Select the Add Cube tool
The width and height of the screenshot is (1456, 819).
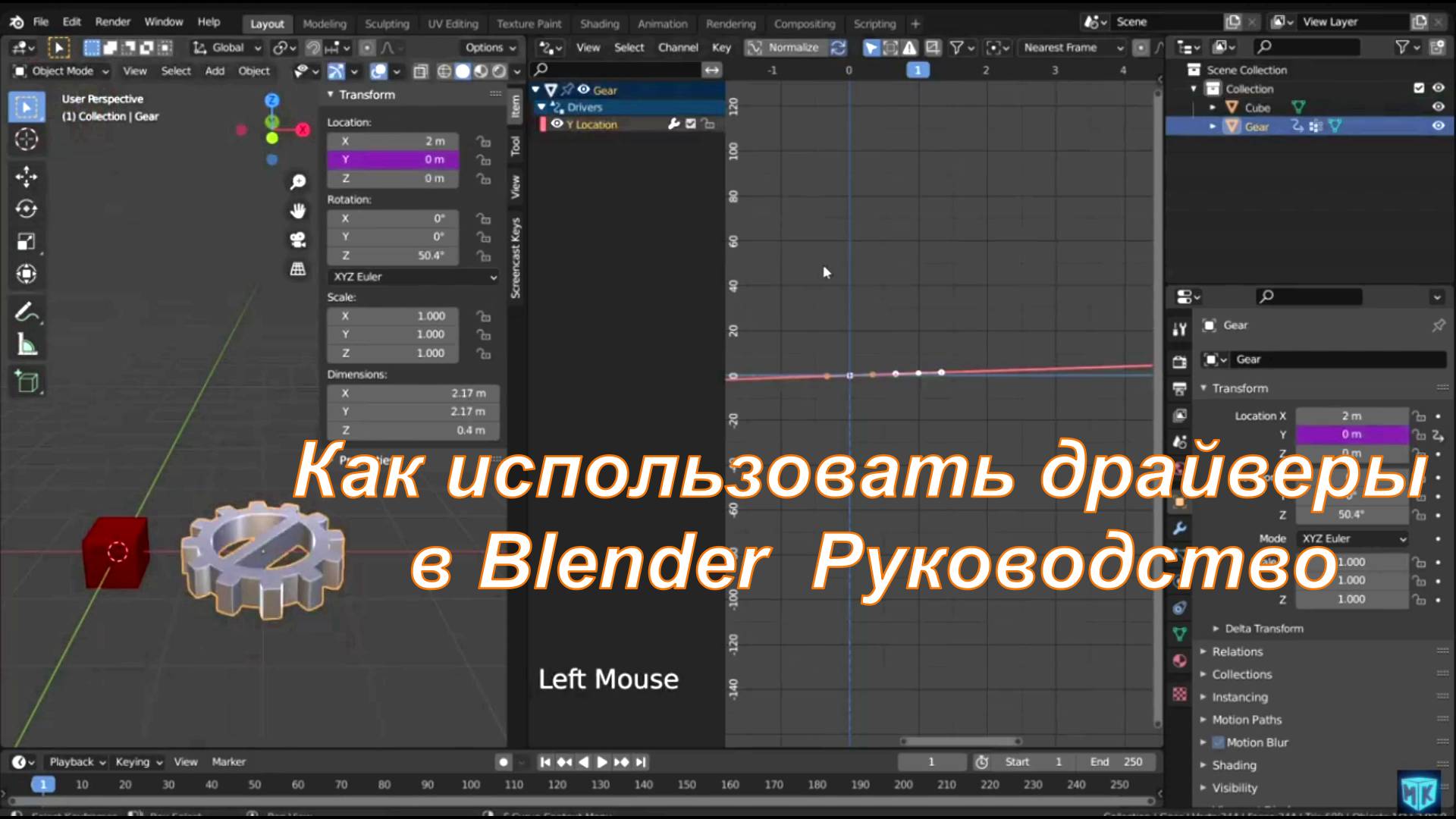(x=27, y=381)
